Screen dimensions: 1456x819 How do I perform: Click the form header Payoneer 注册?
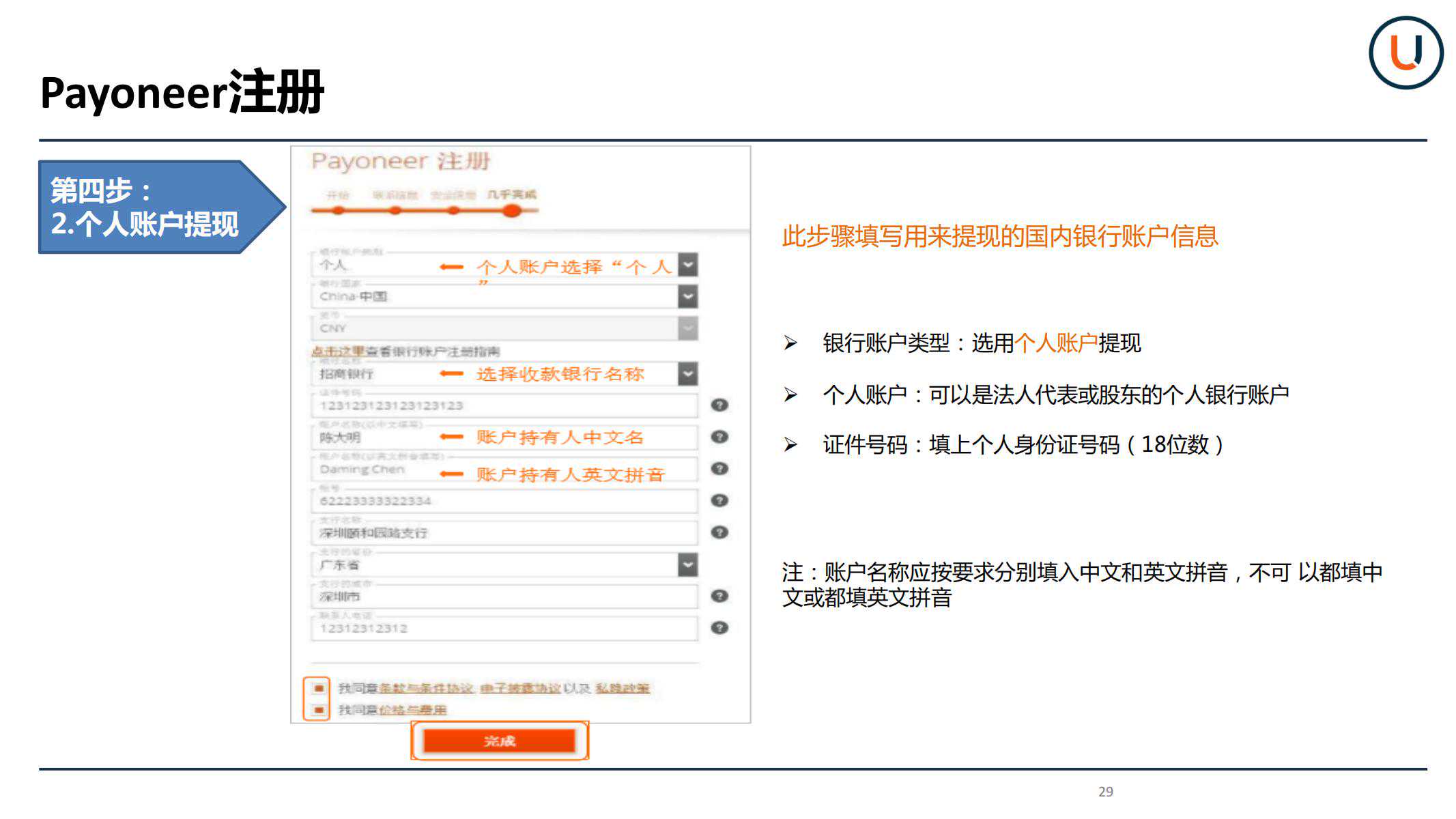(401, 161)
